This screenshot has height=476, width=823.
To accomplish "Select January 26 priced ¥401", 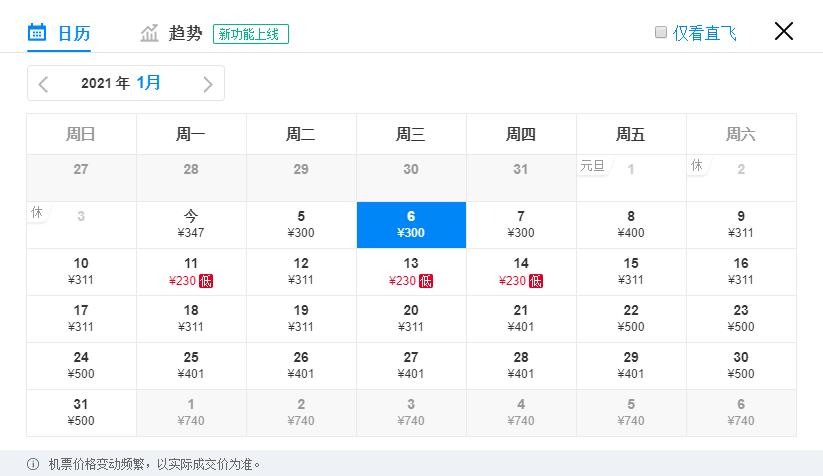I will (301, 366).
